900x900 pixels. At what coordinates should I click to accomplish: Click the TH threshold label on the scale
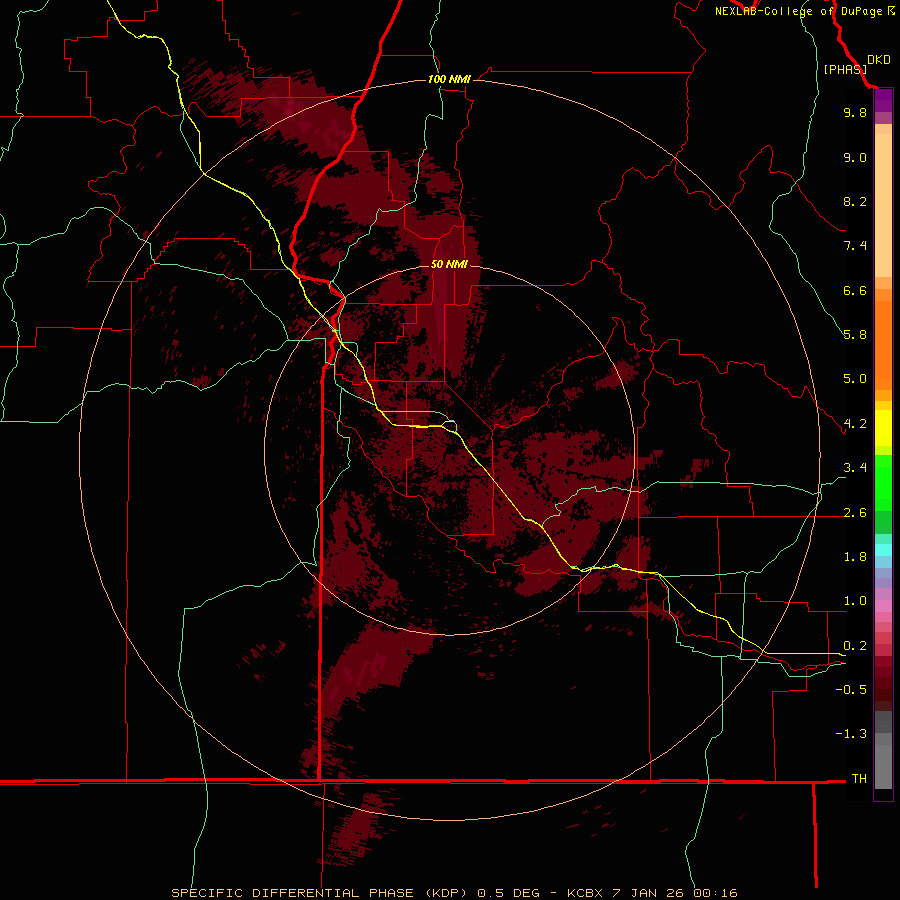(859, 779)
